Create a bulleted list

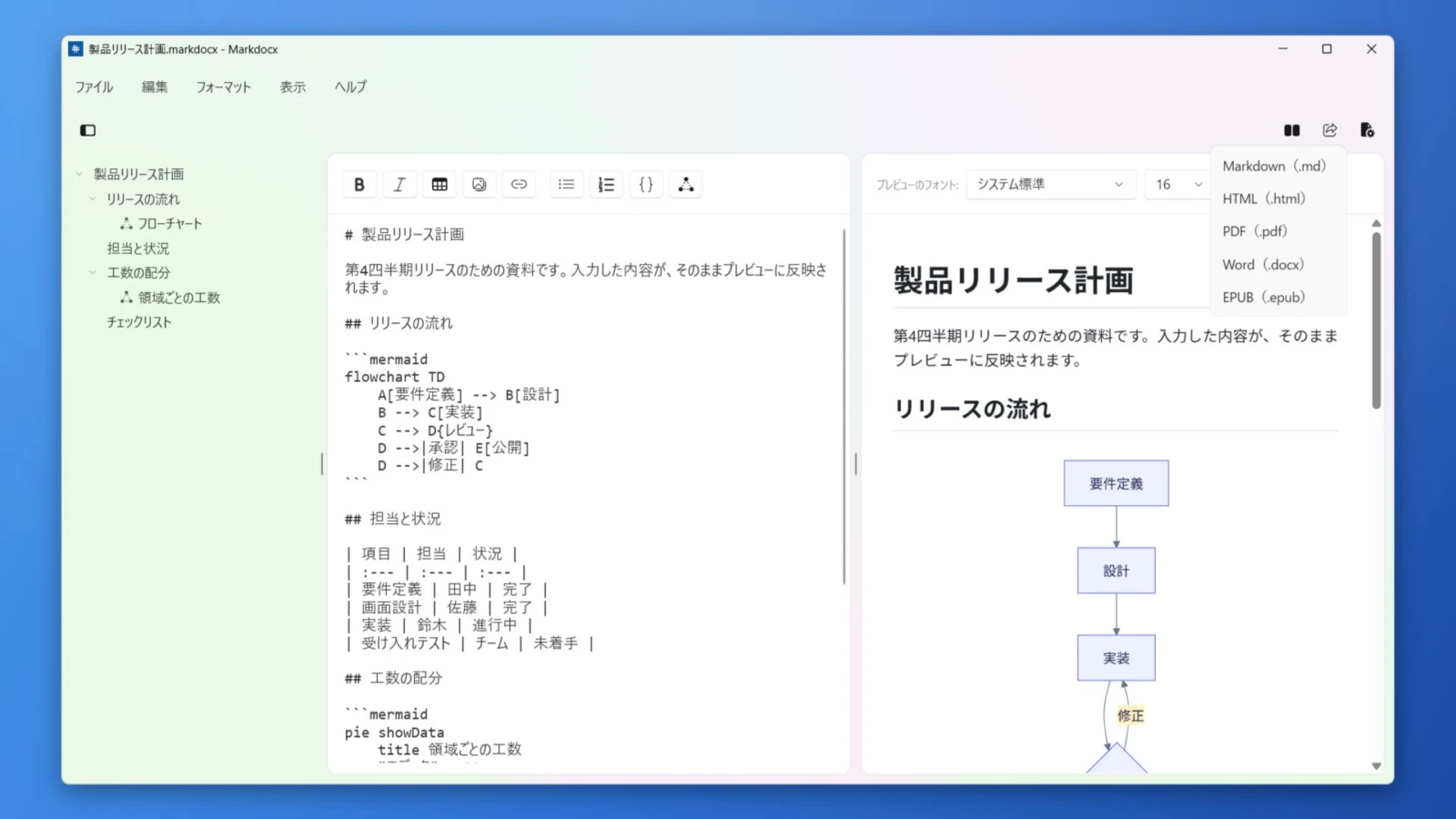pyautogui.click(x=566, y=185)
